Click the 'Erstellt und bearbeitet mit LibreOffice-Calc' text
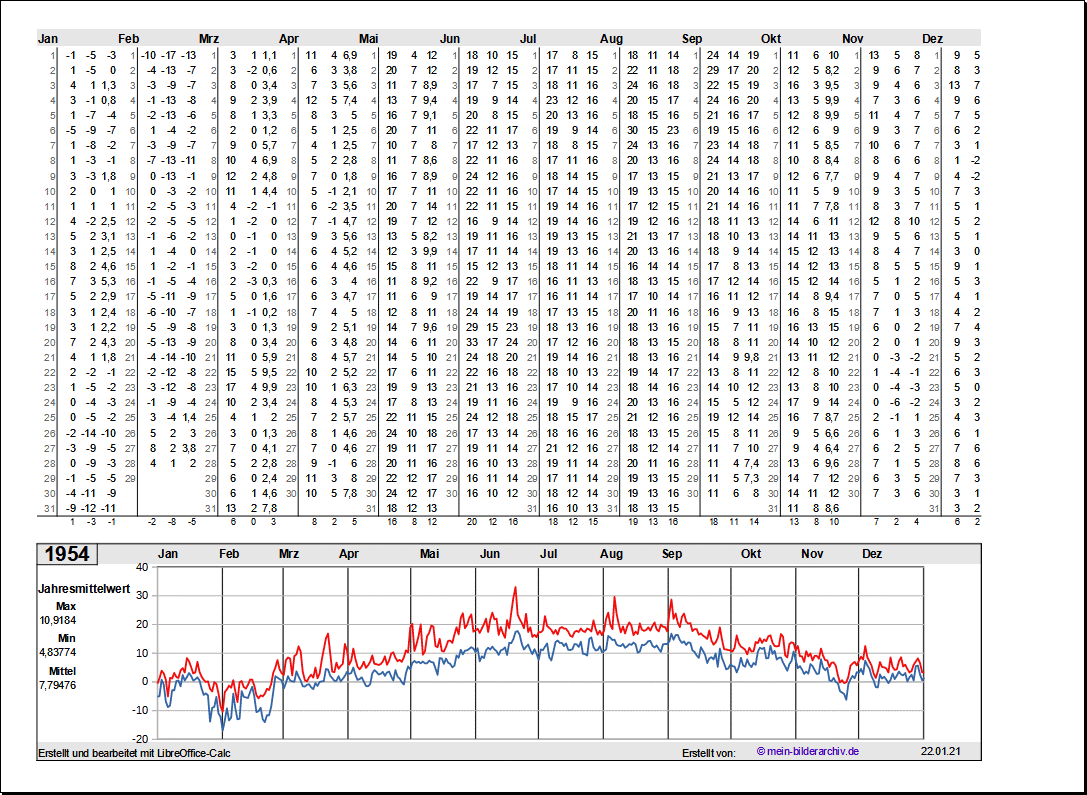Viewport: 1087px width, 795px height. coord(134,752)
